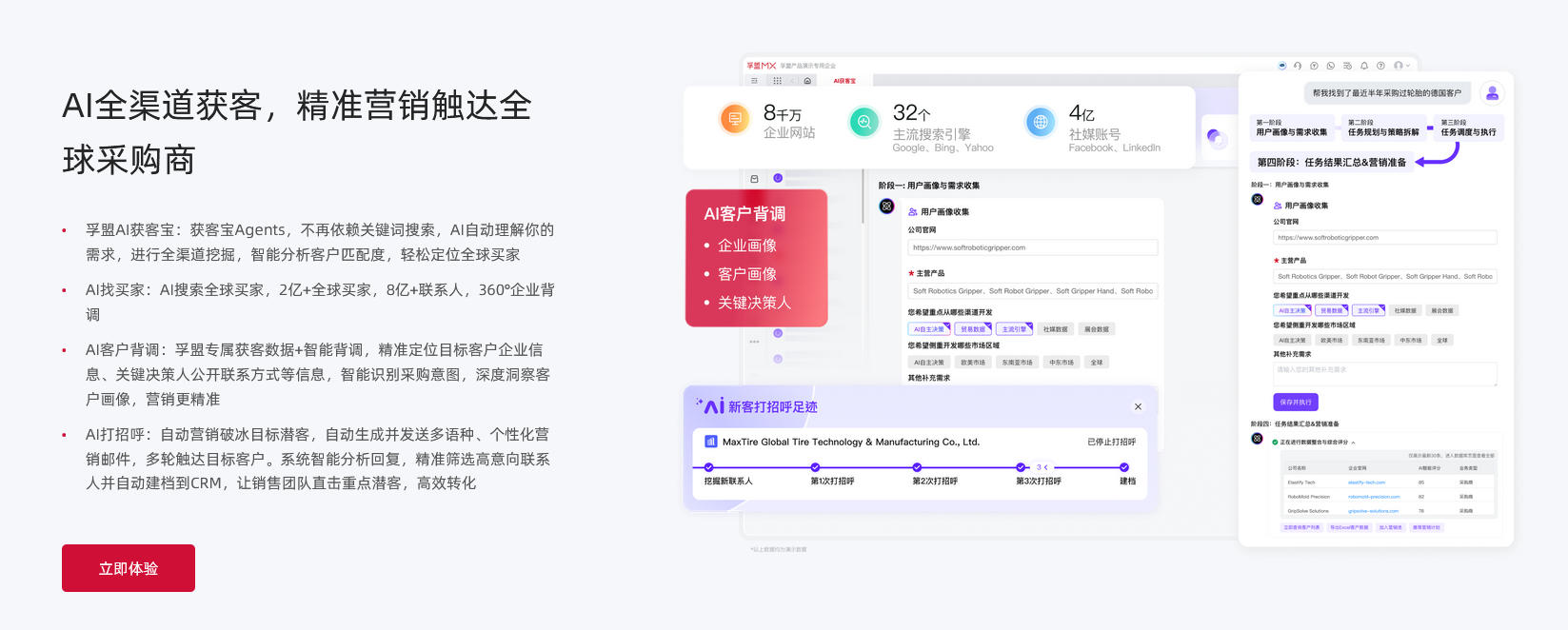Click 其他补充需求 text area in right panel
The height and width of the screenshot is (630, 1568).
[1385, 374]
